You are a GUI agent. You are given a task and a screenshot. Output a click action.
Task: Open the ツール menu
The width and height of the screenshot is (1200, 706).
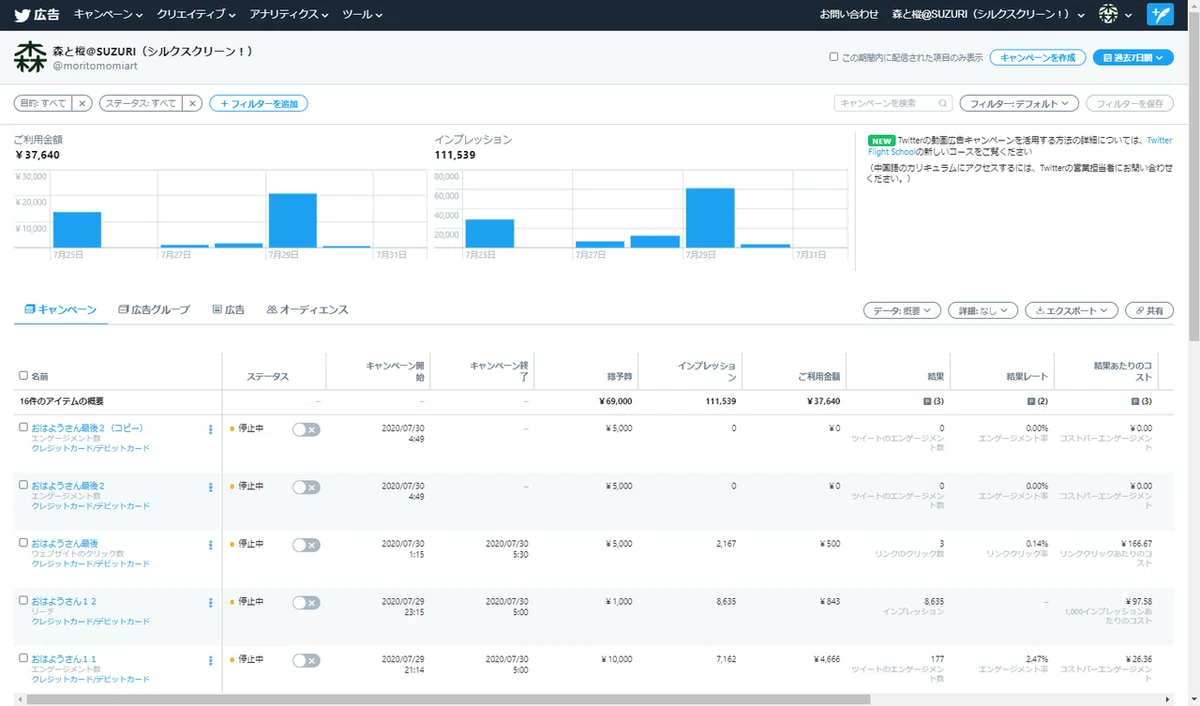tap(362, 14)
